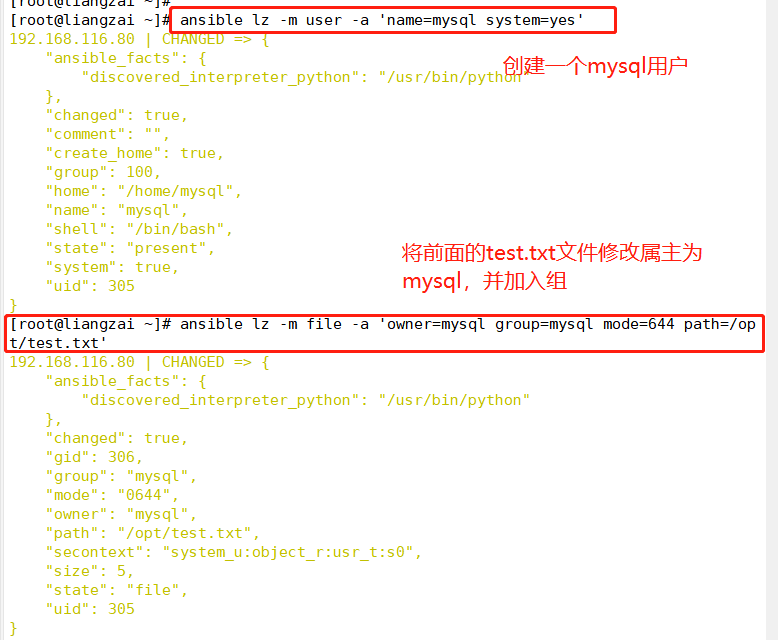Click the "size": 5 line
The height and width of the screenshot is (640, 778).
pyautogui.click(x=90, y=572)
